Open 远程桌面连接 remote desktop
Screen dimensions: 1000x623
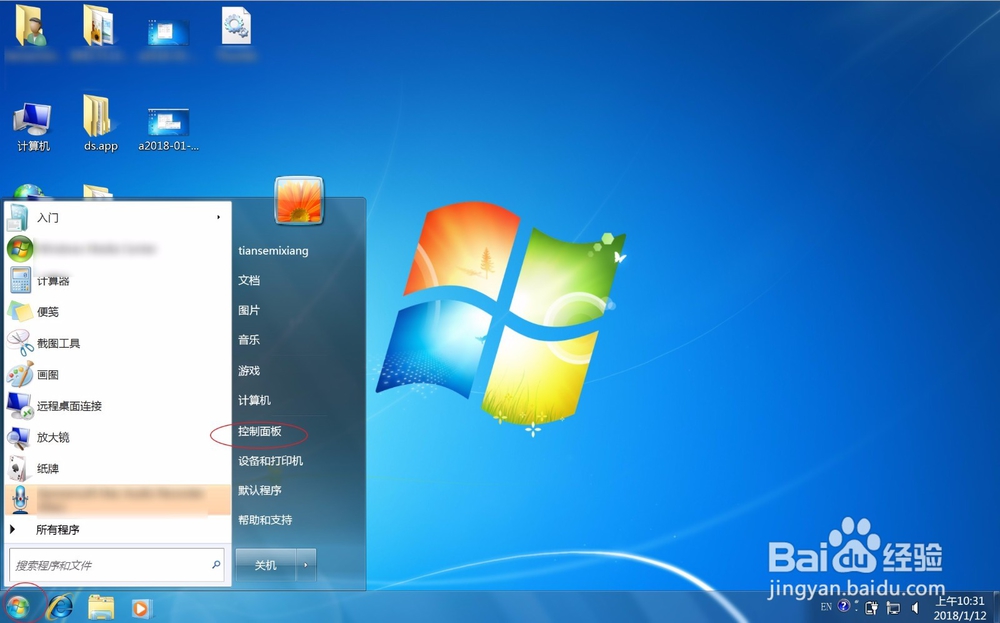pyautogui.click(x=117, y=406)
